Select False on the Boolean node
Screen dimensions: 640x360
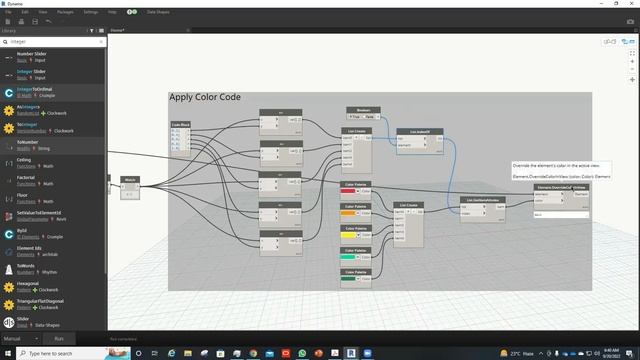(x=368, y=117)
